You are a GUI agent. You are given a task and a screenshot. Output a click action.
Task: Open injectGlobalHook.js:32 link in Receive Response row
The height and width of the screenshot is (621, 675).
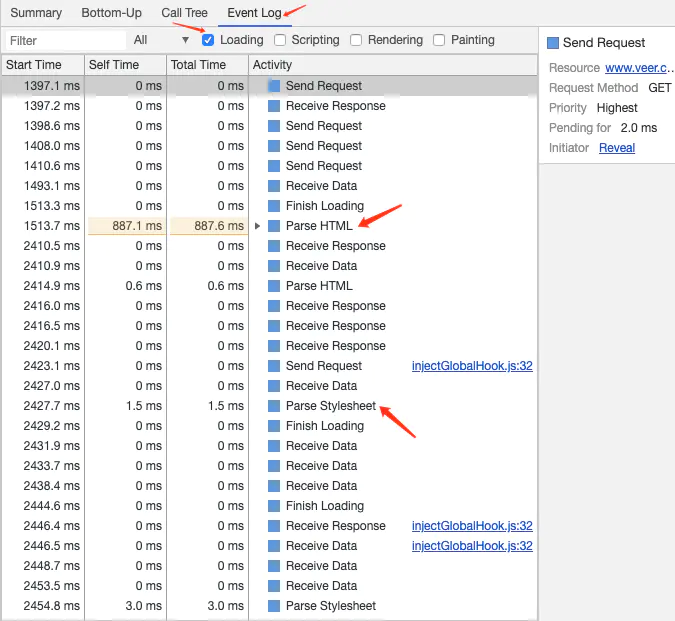point(472,526)
